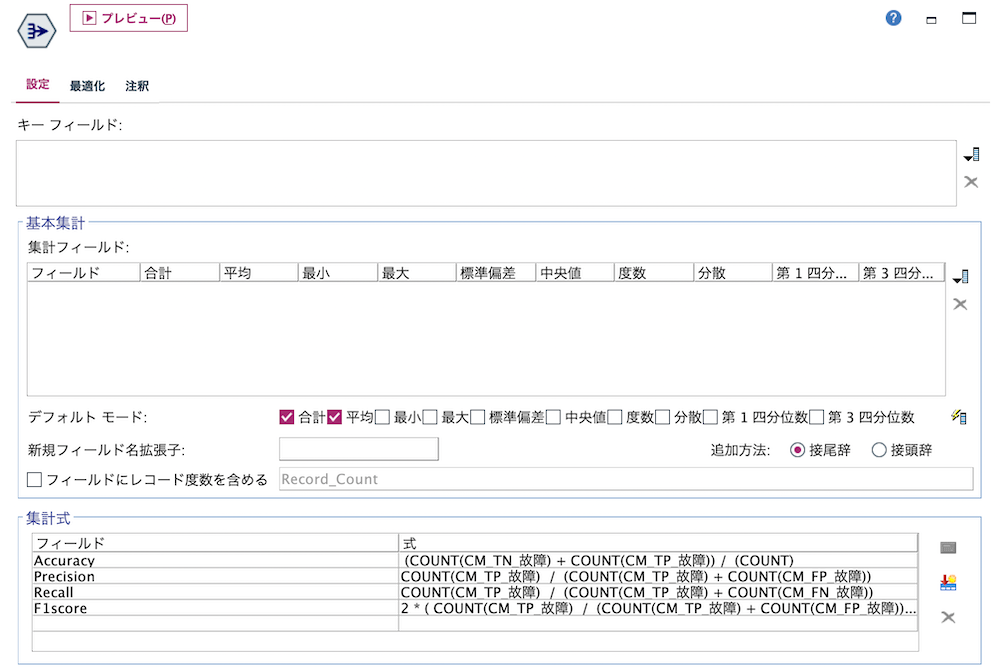The width and height of the screenshot is (1000, 670).
Task: Click the 新規フィールド名拡張子 input field
Action: (x=358, y=449)
